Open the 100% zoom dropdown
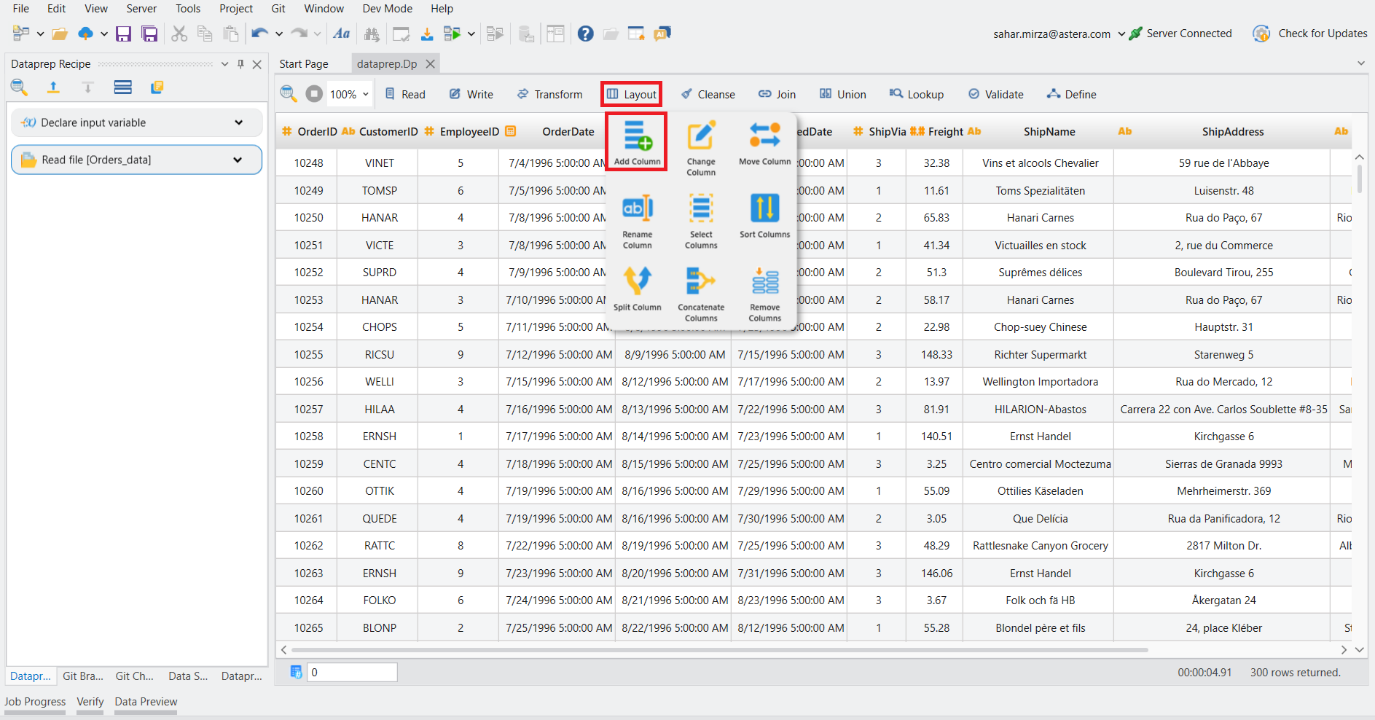The image size is (1375, 720). coord(365,95)
